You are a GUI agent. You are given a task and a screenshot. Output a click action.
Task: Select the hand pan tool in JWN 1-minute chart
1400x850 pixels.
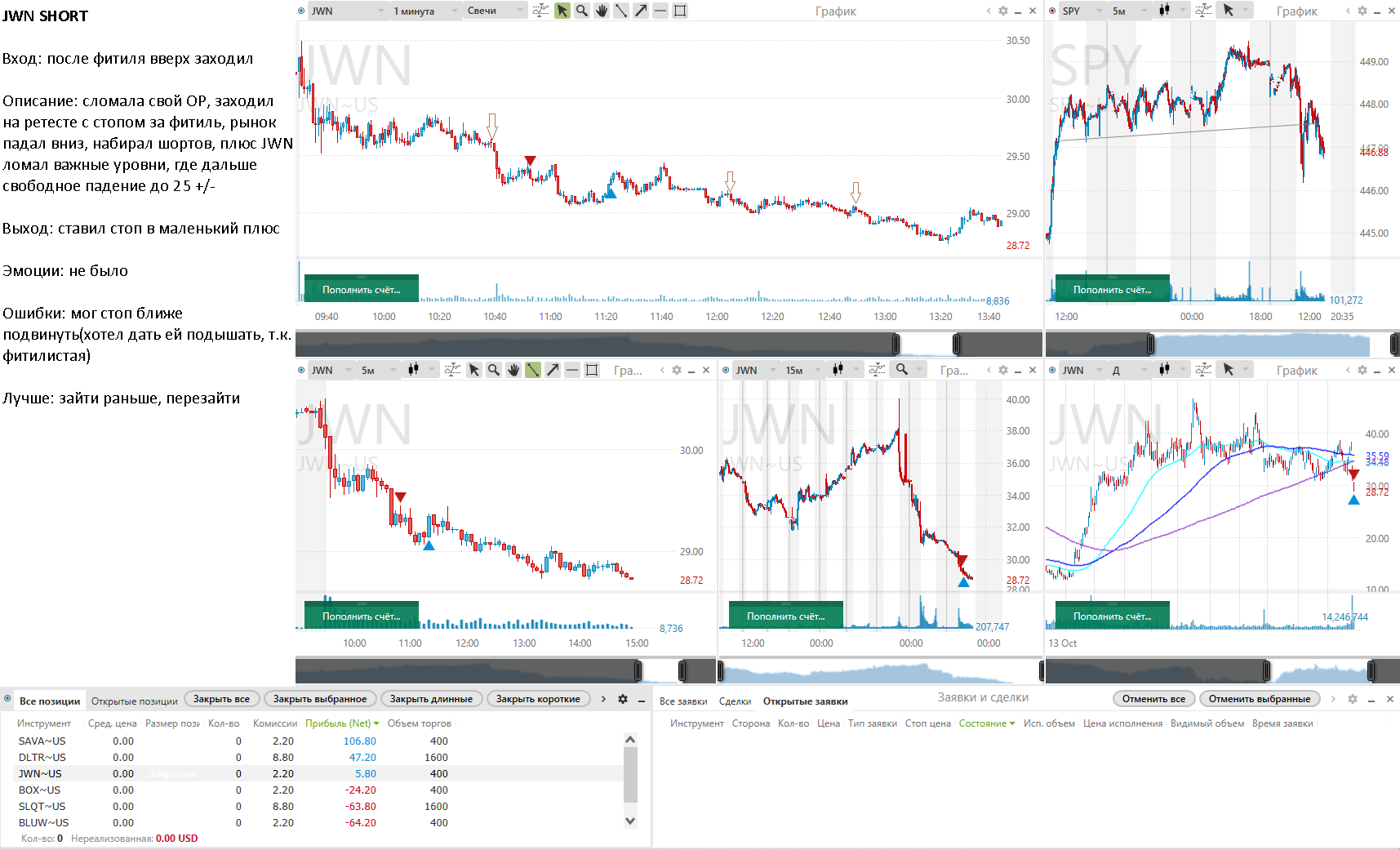pos(602,11)
